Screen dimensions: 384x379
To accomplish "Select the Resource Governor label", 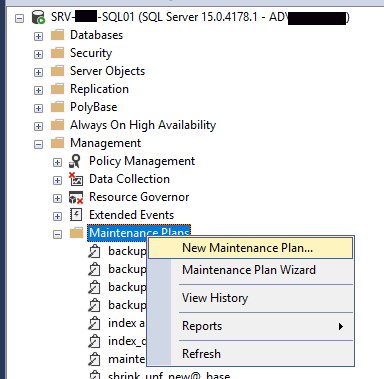I will click(x=139, y=197).
